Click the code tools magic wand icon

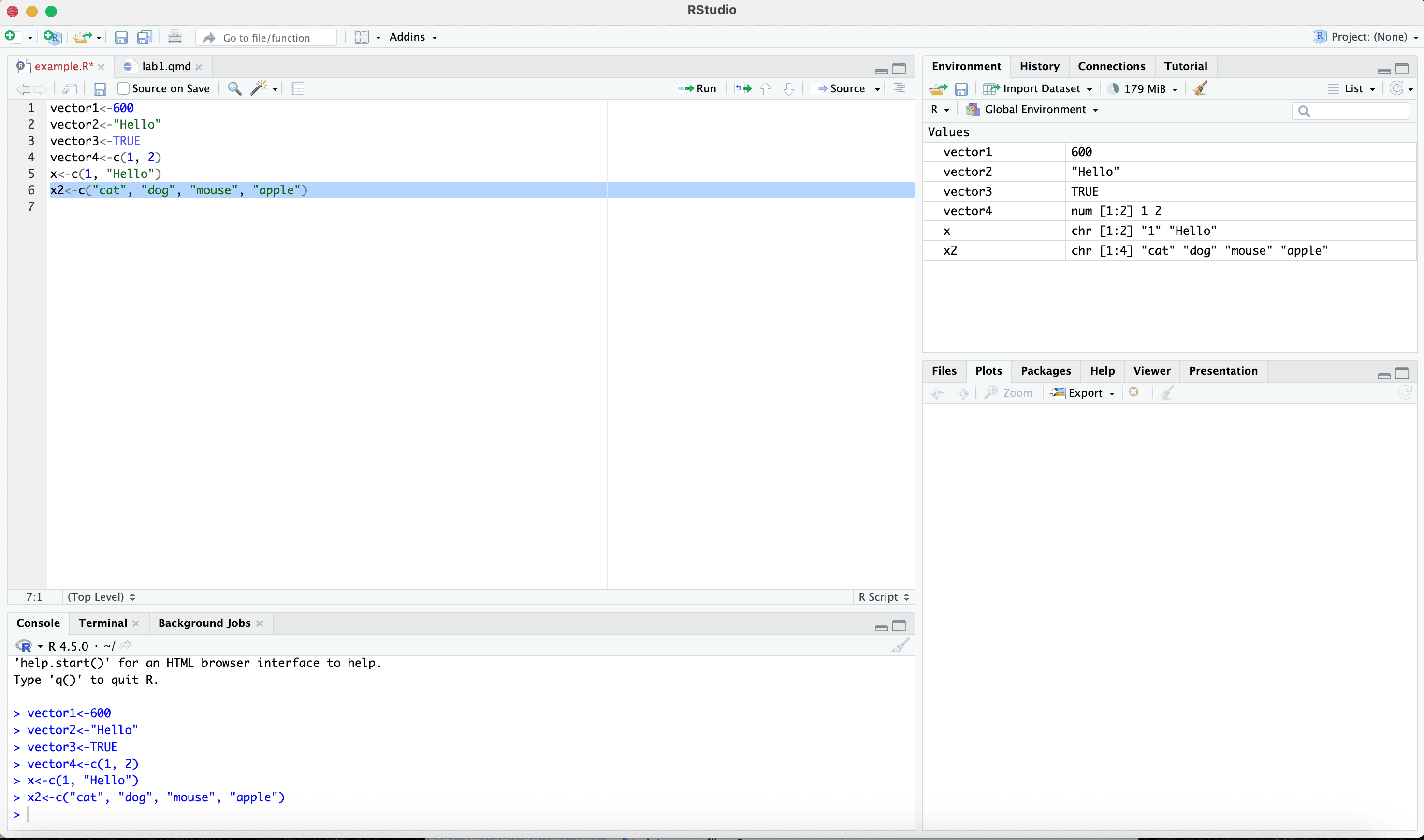point(259,88)
